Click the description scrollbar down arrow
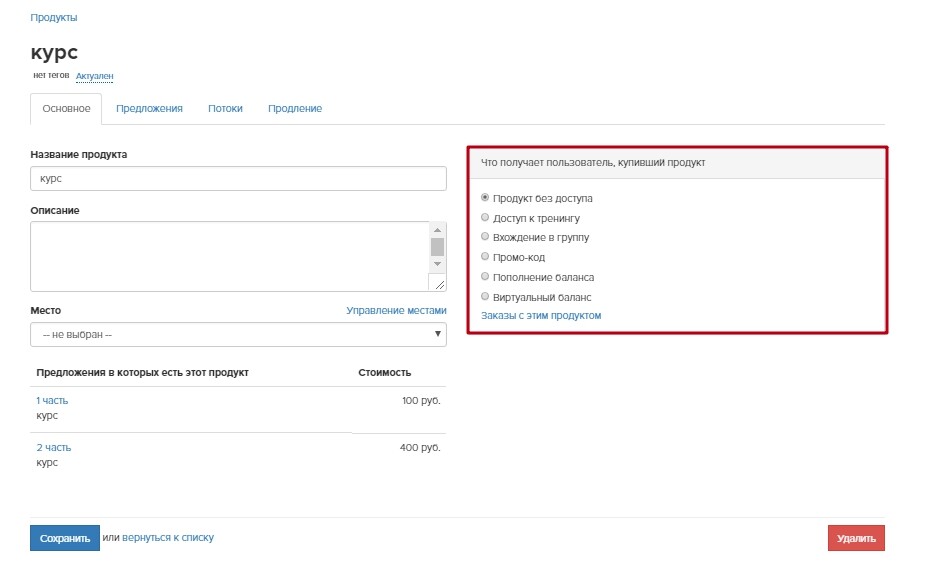 tap(437, 264)
